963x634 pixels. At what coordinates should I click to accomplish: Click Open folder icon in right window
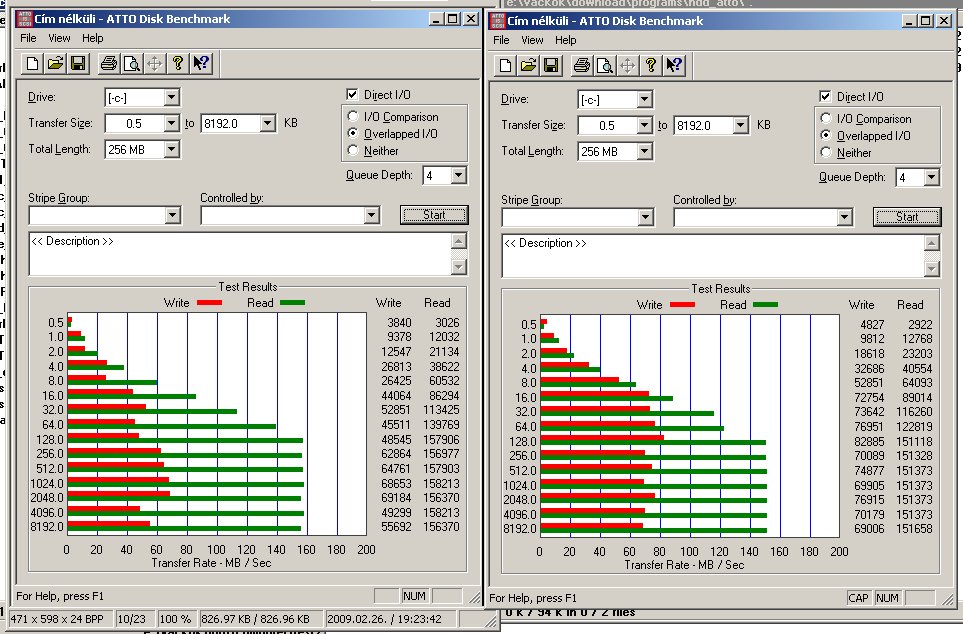528,65
